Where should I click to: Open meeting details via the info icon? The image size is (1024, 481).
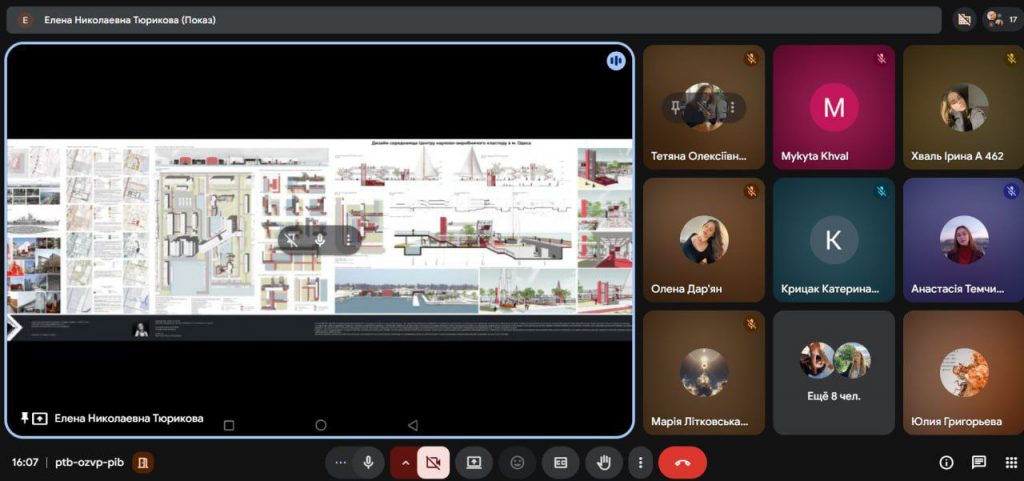pyautogui.click(x=946, y=463)
